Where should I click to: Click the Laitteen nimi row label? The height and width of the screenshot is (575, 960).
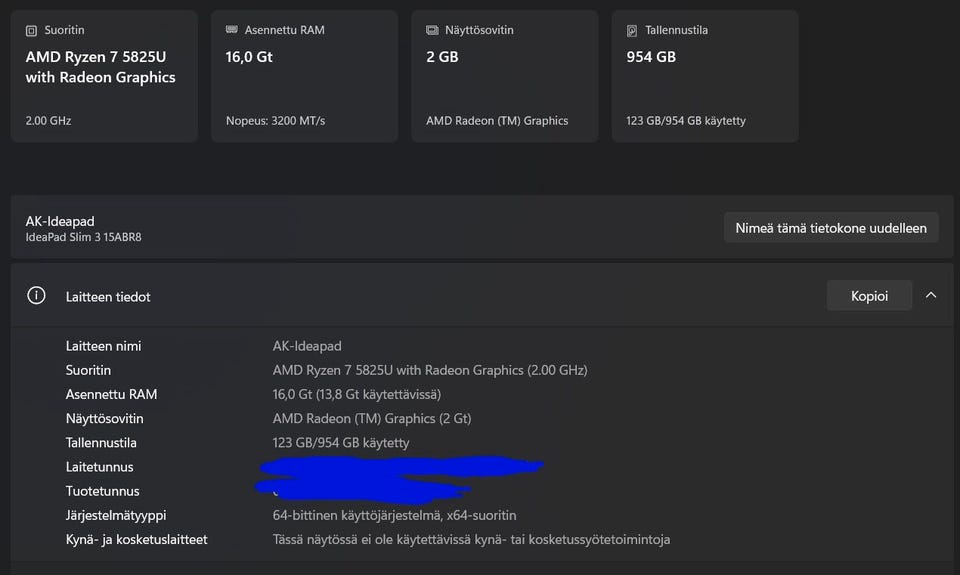[103, 346]
